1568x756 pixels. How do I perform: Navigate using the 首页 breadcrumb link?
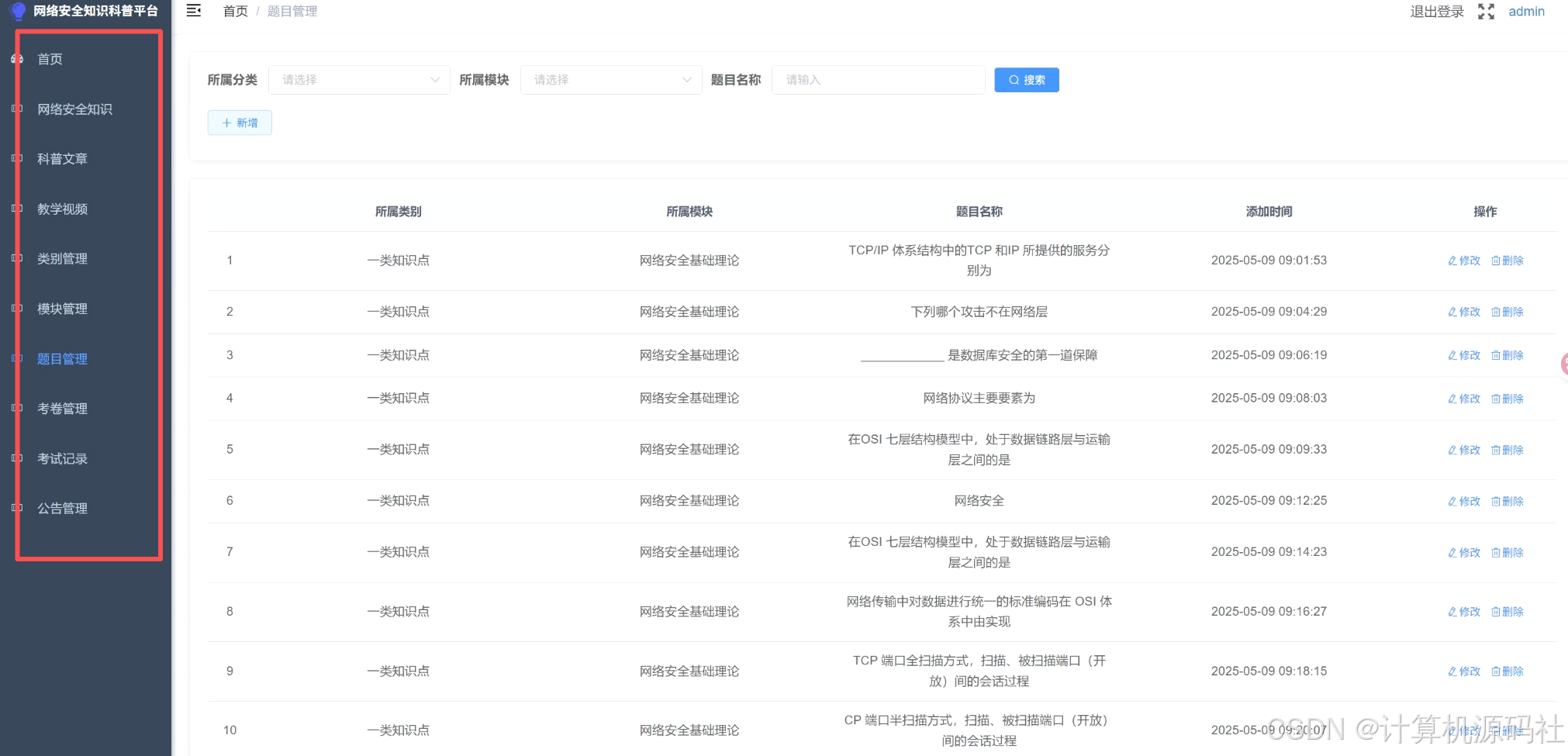coord(235,11)
